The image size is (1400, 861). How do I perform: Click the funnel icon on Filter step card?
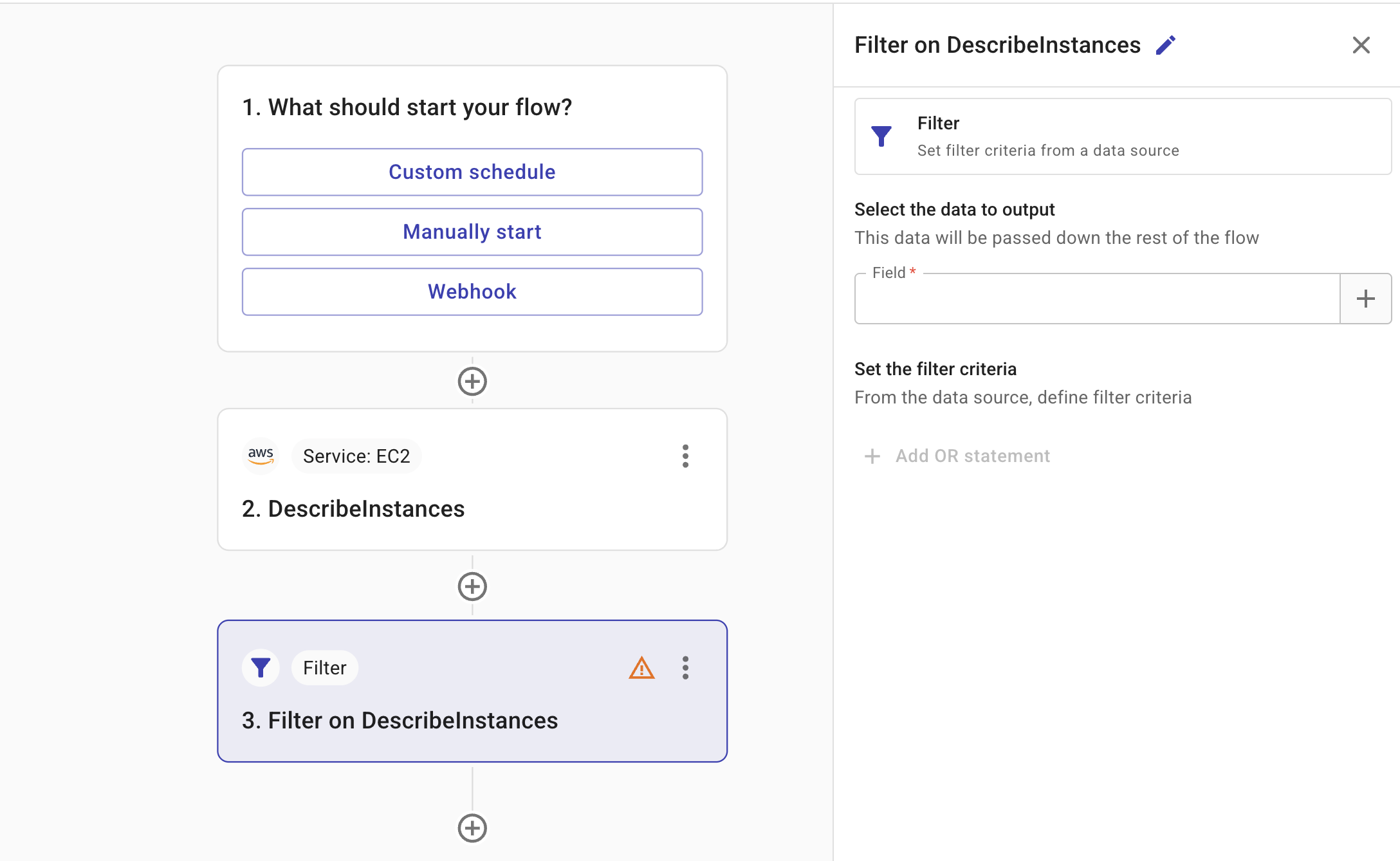(x=261, y=668)
